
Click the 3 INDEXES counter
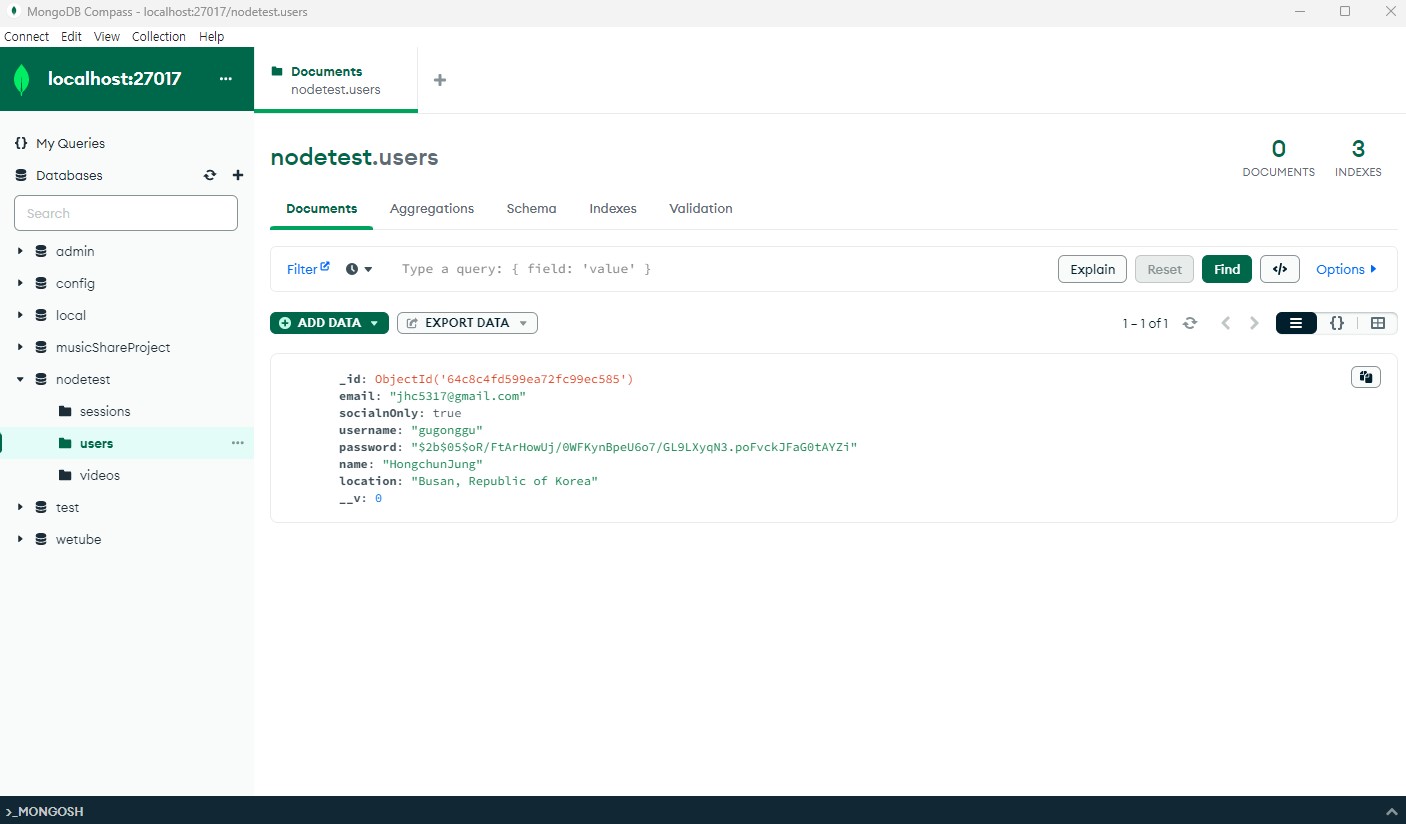tap(1358, 158)
